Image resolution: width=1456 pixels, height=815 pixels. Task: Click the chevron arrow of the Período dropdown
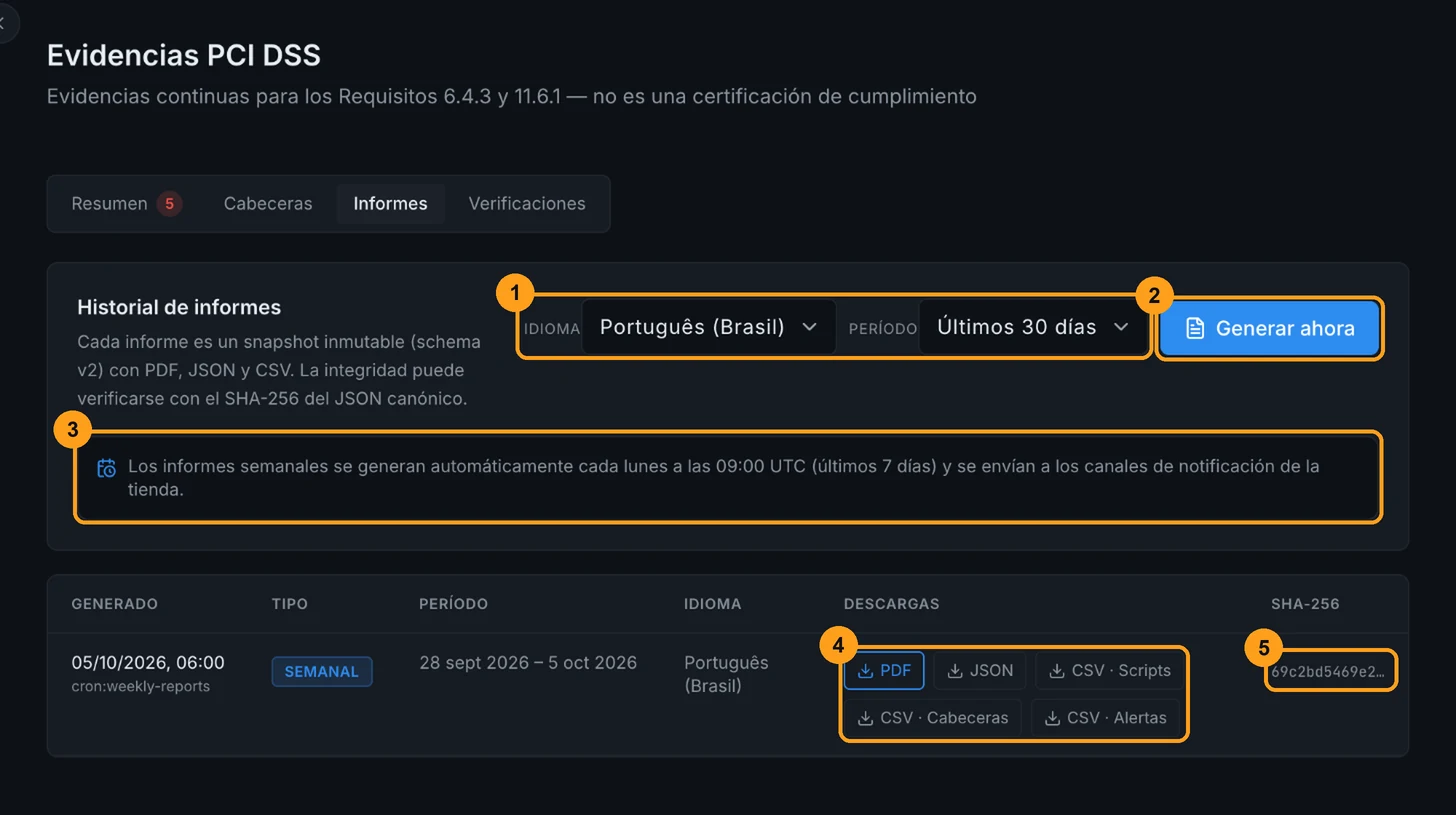click(1122, 327)
